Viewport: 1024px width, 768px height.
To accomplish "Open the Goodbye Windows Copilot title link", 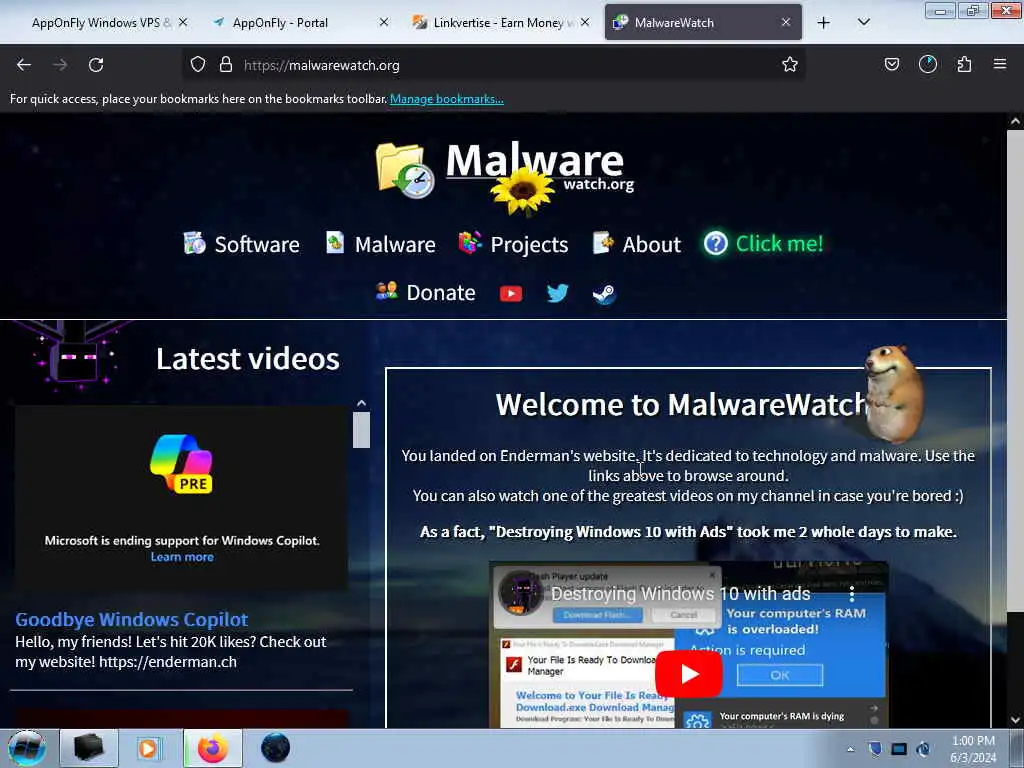I will [132, 620].
